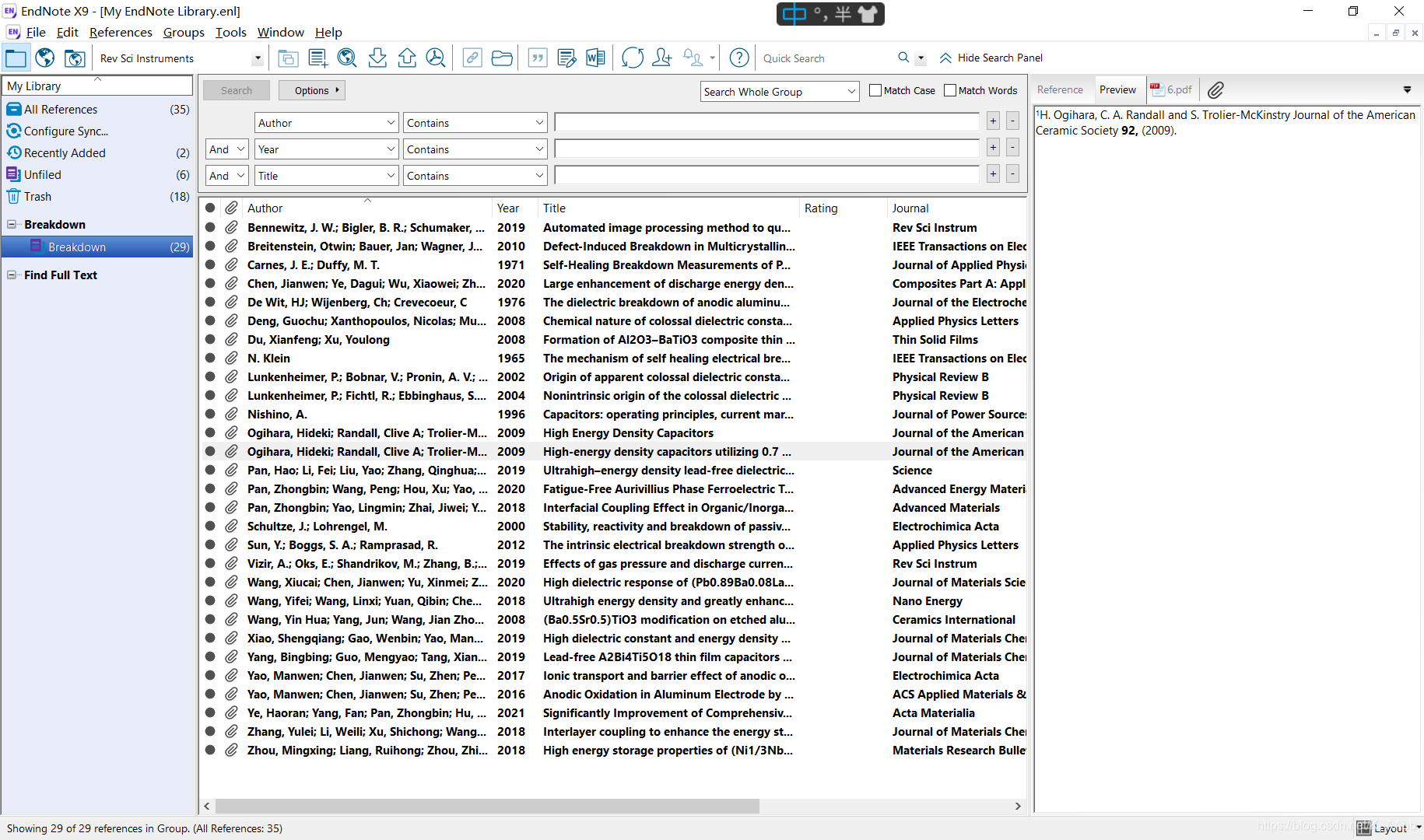This screenshot has height=840, width=1424.
Task: Click the Insert Citation quote icon
Action: 538,58
